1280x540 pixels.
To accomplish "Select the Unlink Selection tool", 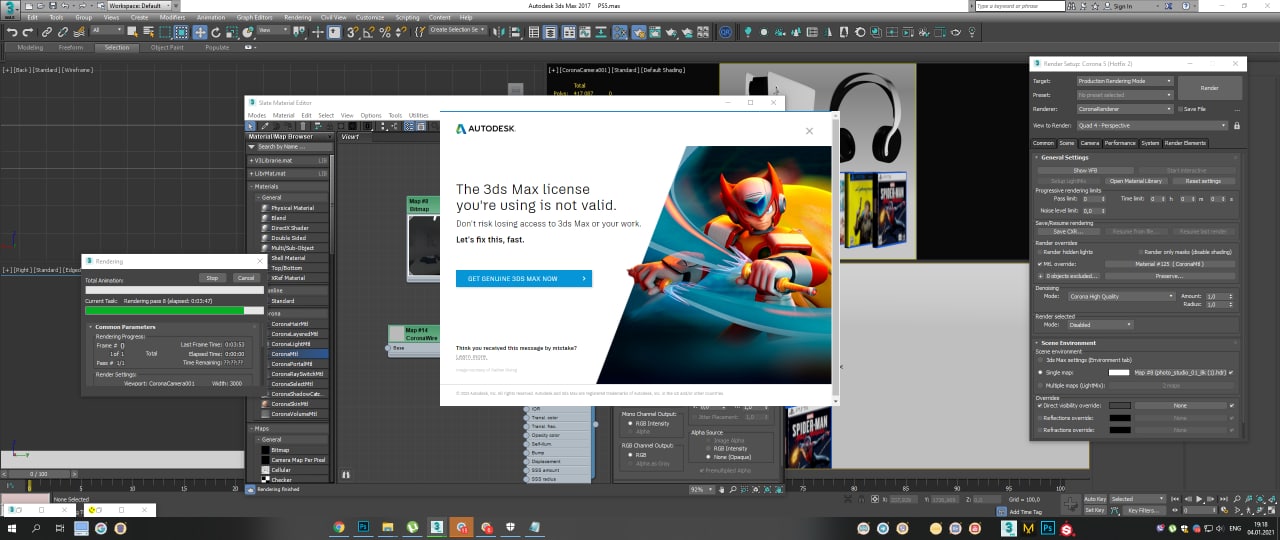I will coord(62,32).
